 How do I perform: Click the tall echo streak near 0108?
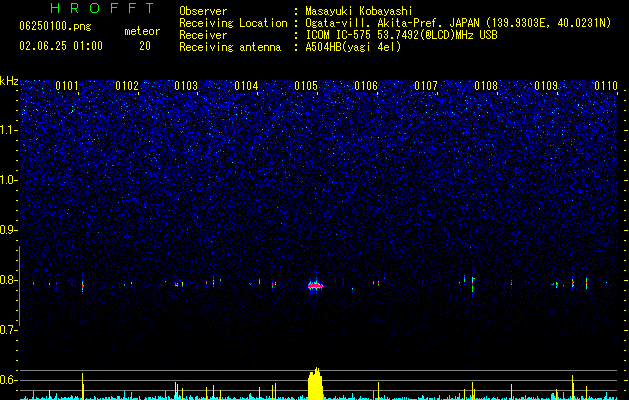tap(473, 286)
